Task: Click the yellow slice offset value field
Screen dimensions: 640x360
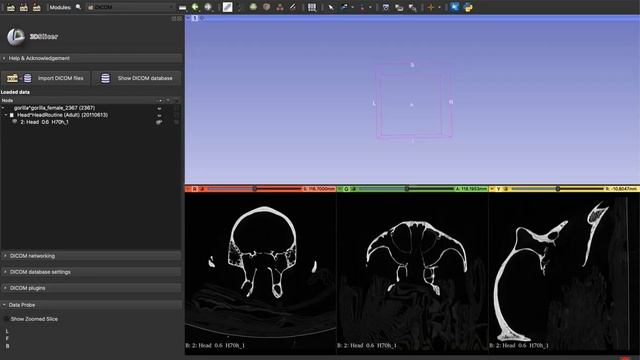Action: point(621,189)
